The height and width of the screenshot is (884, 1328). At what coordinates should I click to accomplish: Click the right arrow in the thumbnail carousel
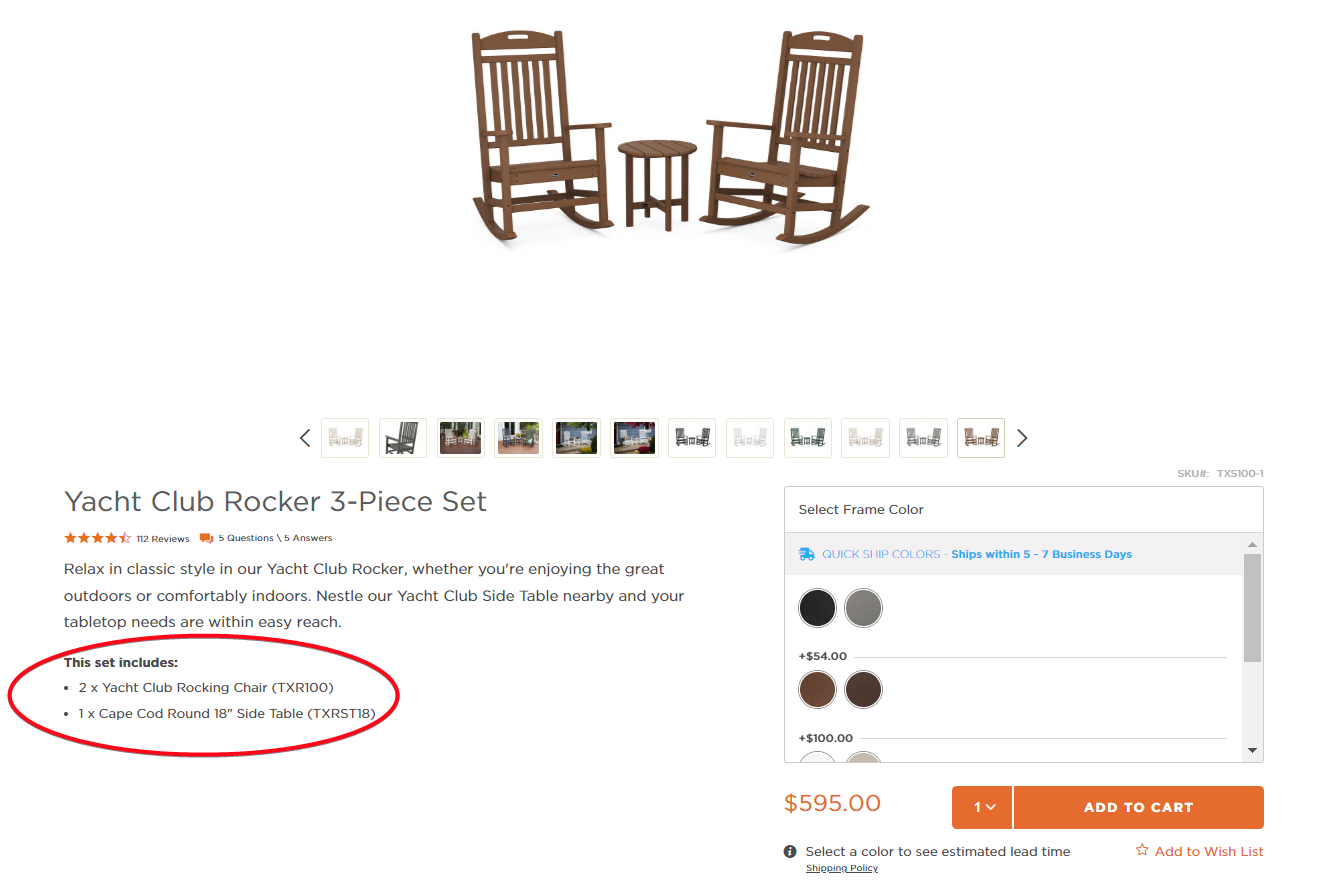click(x=1022, y=437)
